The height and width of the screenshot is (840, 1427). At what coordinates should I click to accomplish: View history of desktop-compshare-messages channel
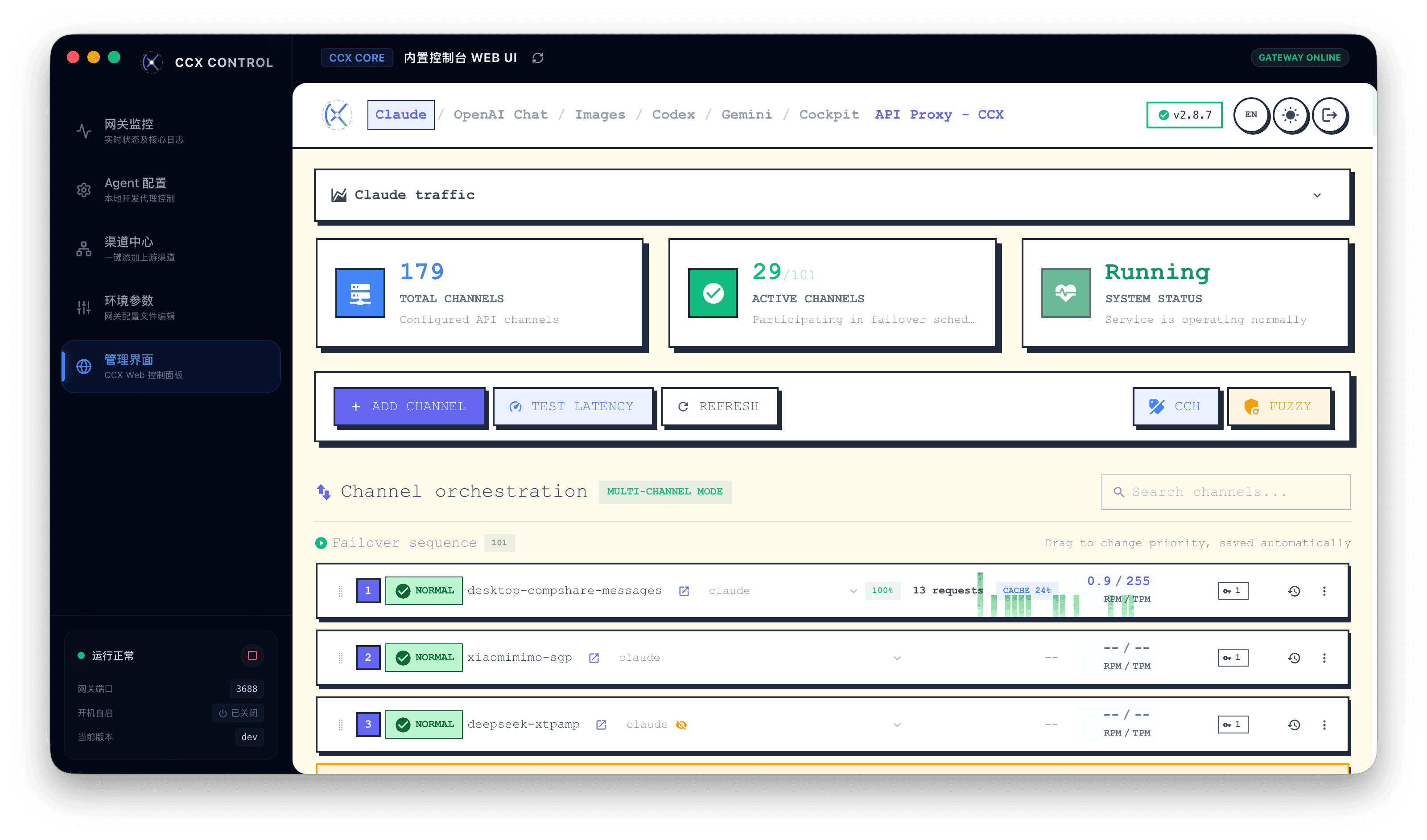point(1294,591)
